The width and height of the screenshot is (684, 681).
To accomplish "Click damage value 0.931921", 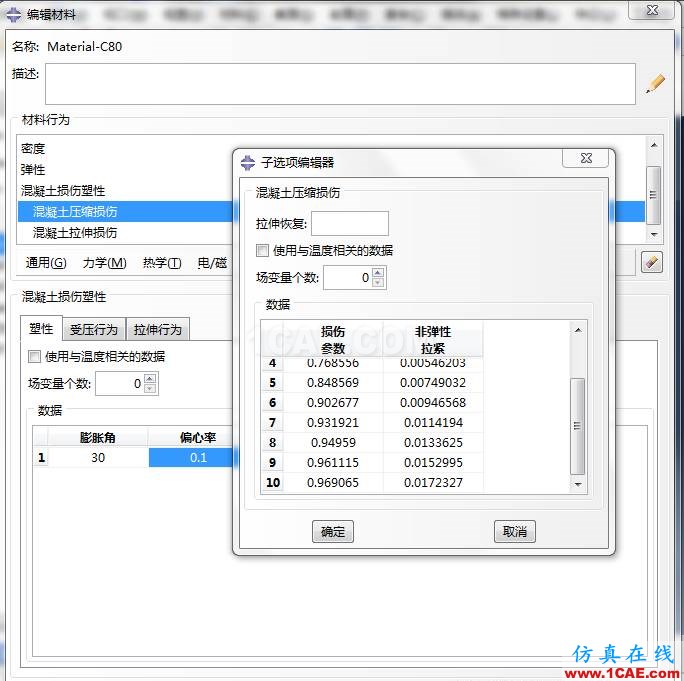I will pyautogui.click(x=333, y=423).
